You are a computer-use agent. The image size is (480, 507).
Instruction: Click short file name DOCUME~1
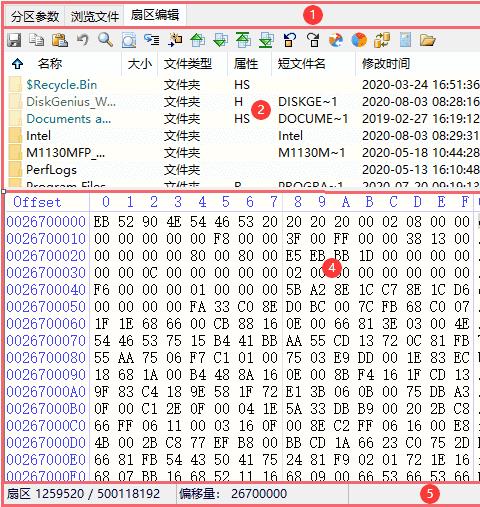(x=313, y=119)
